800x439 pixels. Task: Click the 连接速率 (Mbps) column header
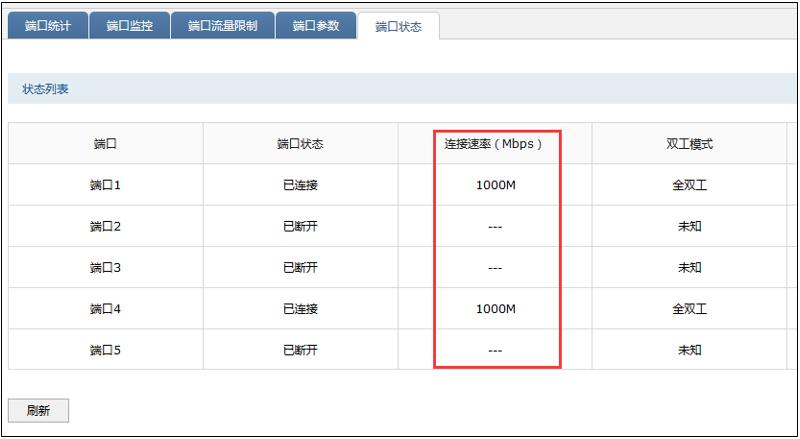pos(495,143)
